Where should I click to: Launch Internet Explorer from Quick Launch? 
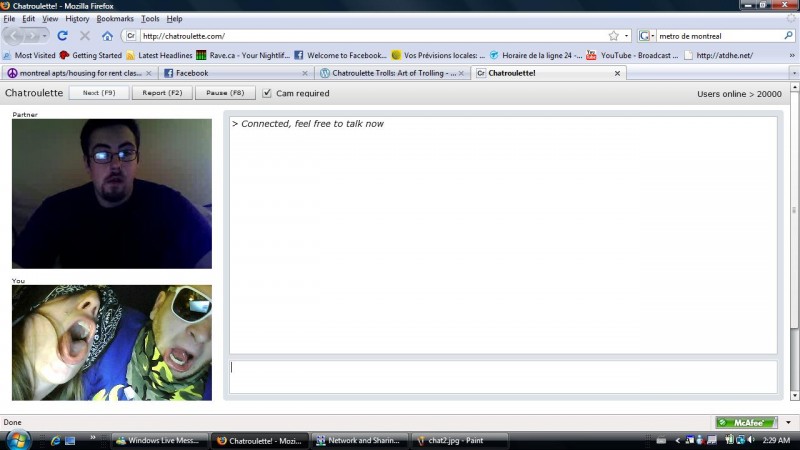pos(55,440)
